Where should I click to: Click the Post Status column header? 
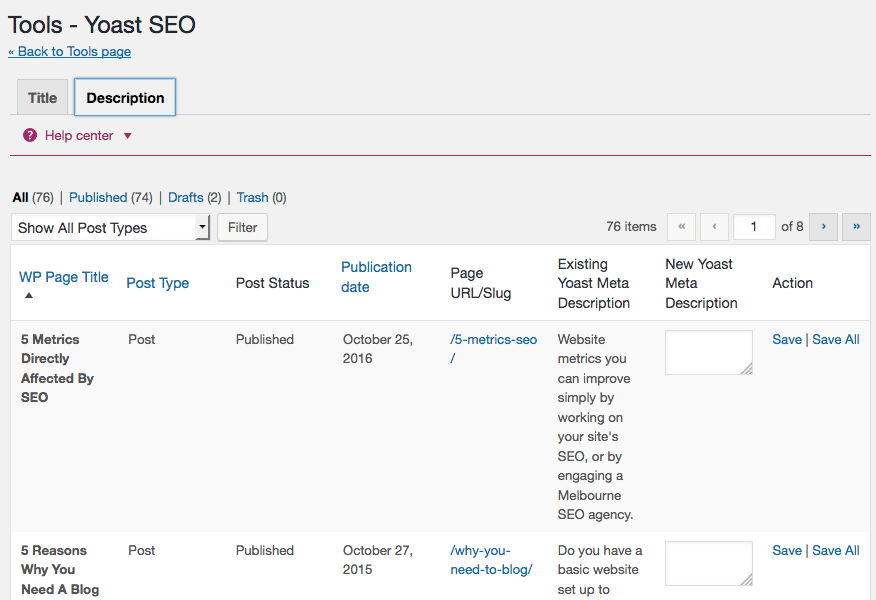coord(273,283)
